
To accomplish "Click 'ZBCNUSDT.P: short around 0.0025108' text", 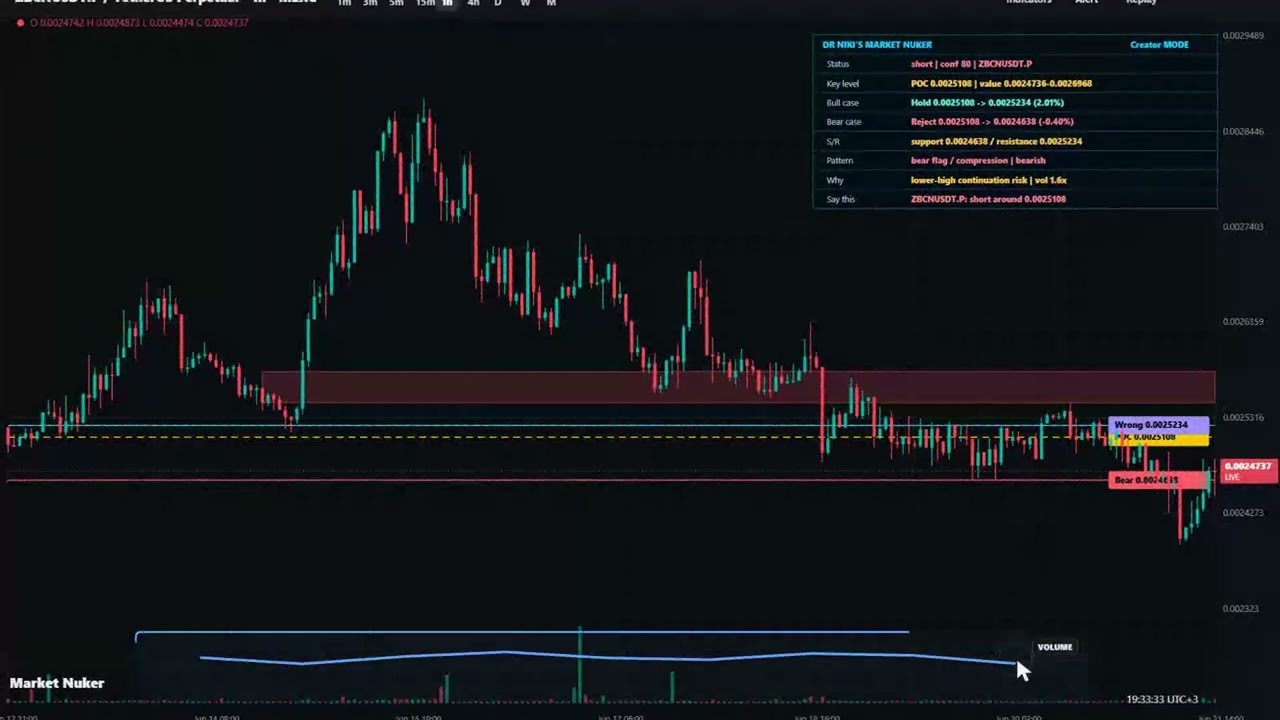I will (x=988, y=199).
